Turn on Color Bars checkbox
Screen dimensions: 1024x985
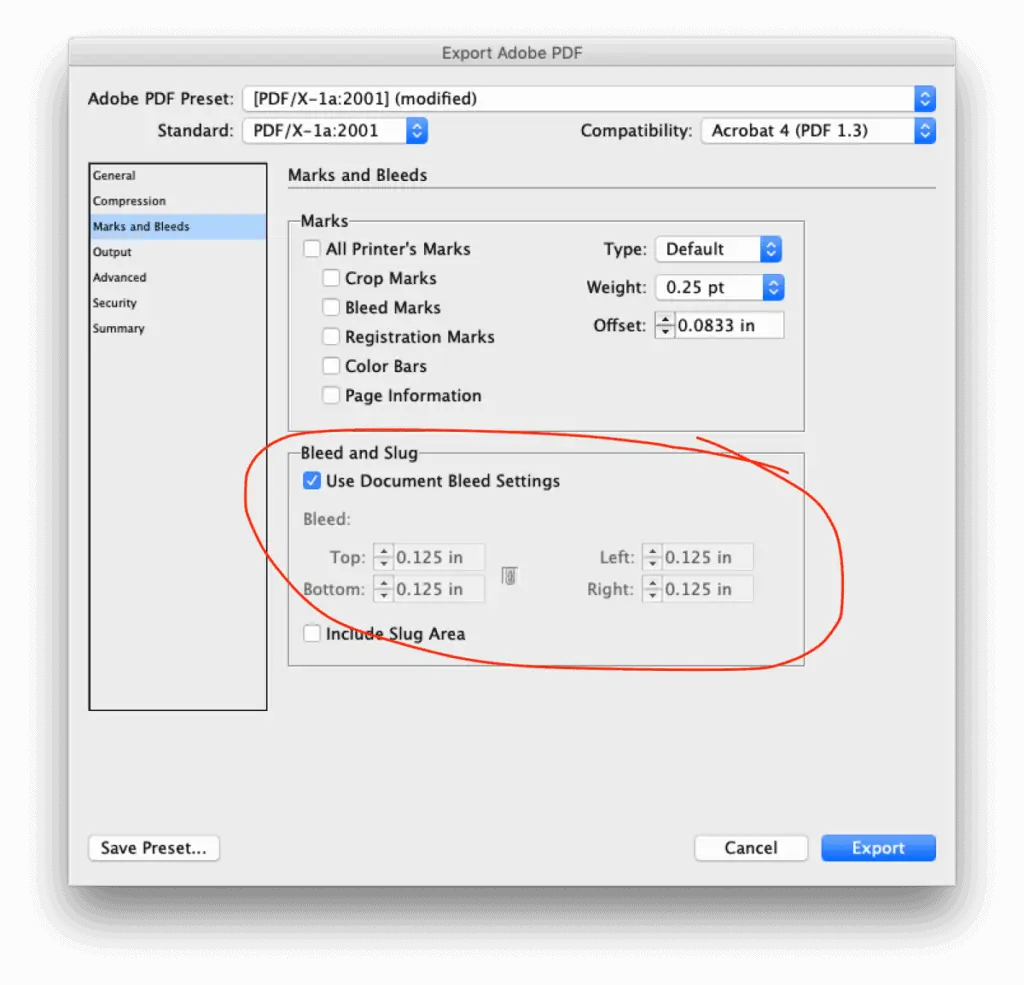pyautogui.click(x=331, y=366)
